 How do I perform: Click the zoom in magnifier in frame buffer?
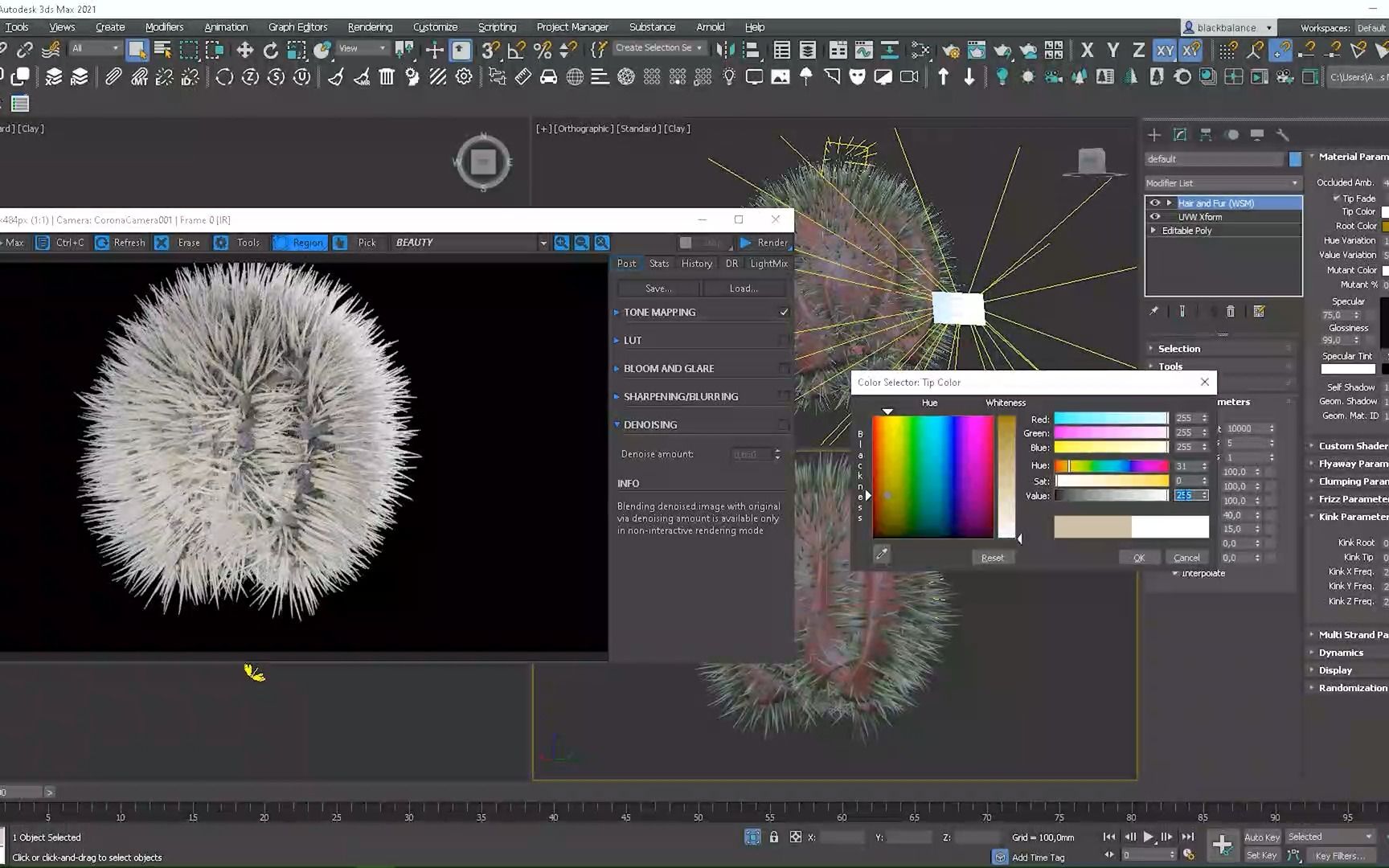tap(562, 243)
